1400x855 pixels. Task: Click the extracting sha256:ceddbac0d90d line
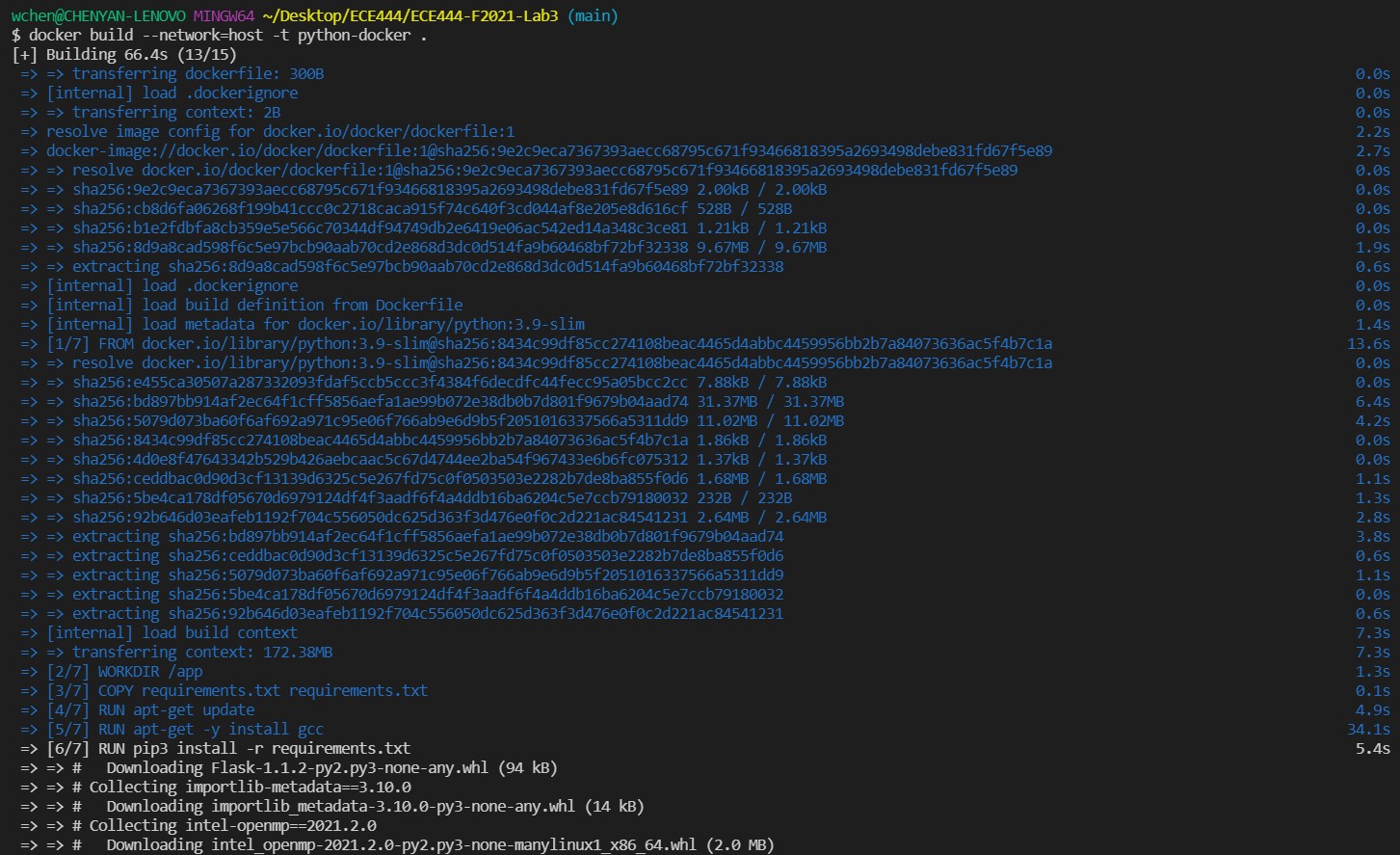click(x=401, y=556)
